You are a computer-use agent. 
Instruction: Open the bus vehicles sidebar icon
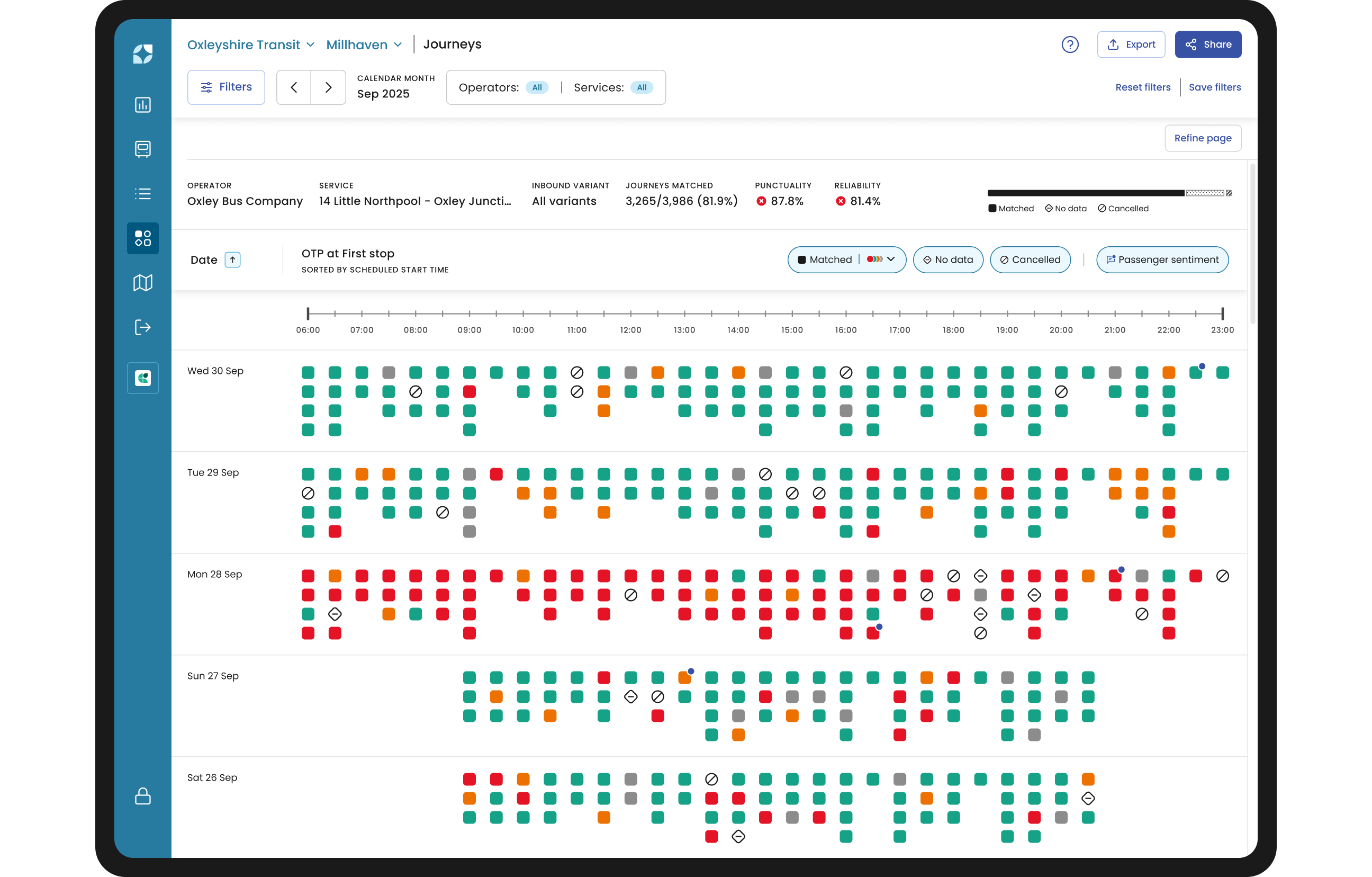point(142,149)
